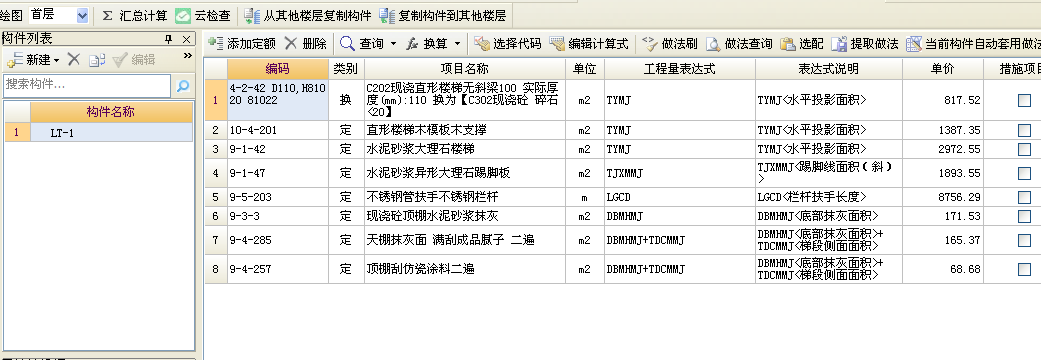Run the 云检查 cloud check
Screen dimensions: 1041x360
point(202,15)
